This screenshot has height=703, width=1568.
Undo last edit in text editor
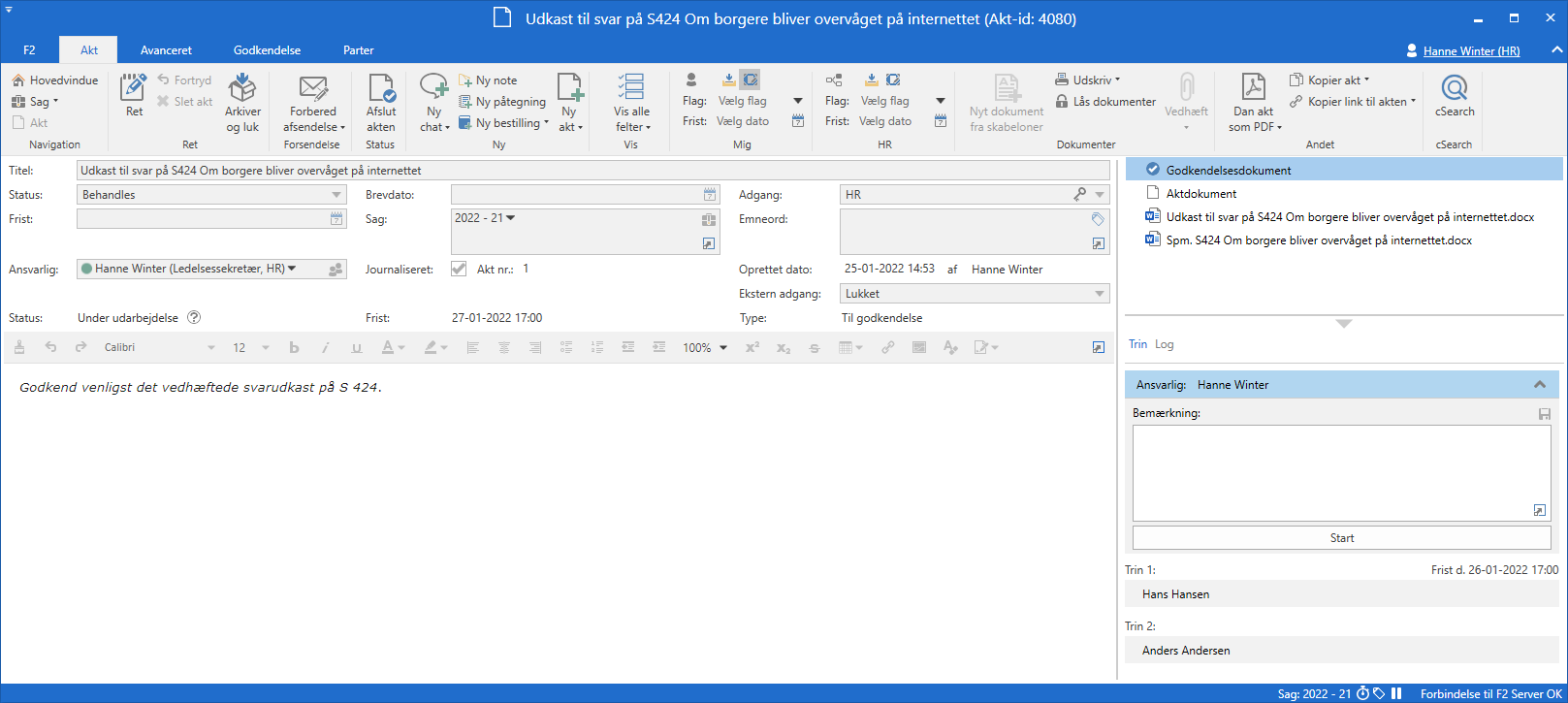tap(50, 347)
